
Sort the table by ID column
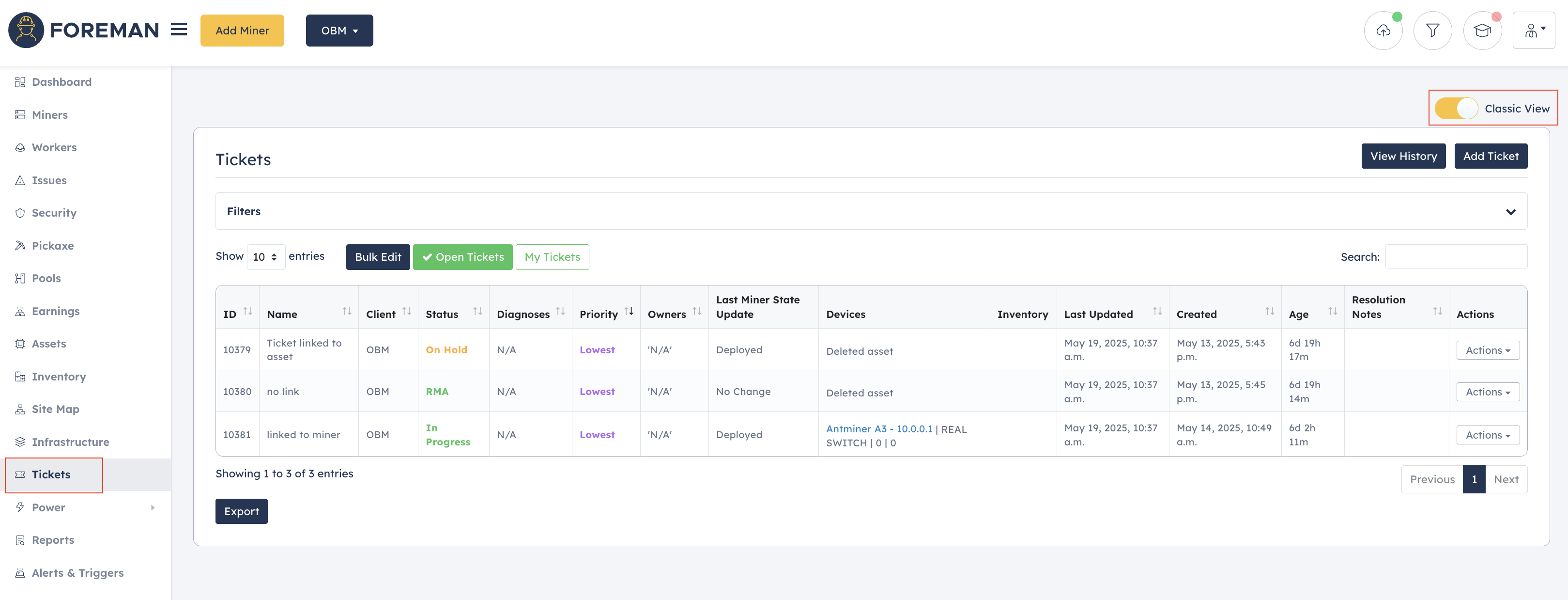tap(248, 311)
